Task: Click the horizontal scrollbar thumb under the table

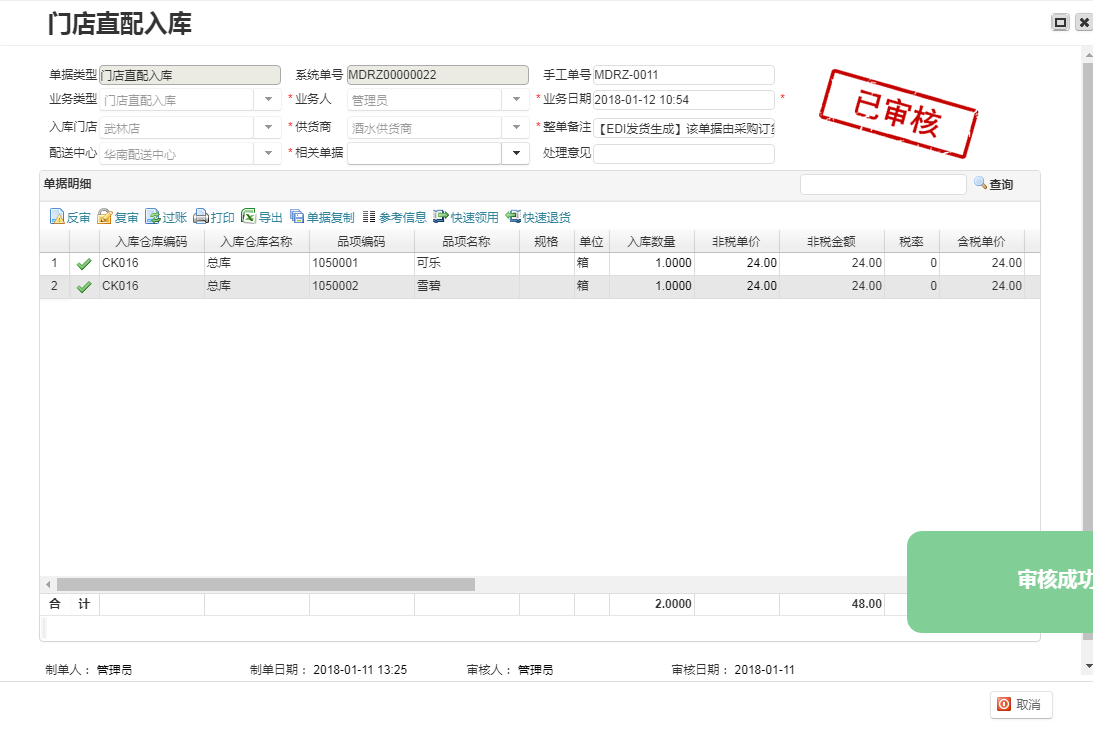Action: [x=266, y=584]
